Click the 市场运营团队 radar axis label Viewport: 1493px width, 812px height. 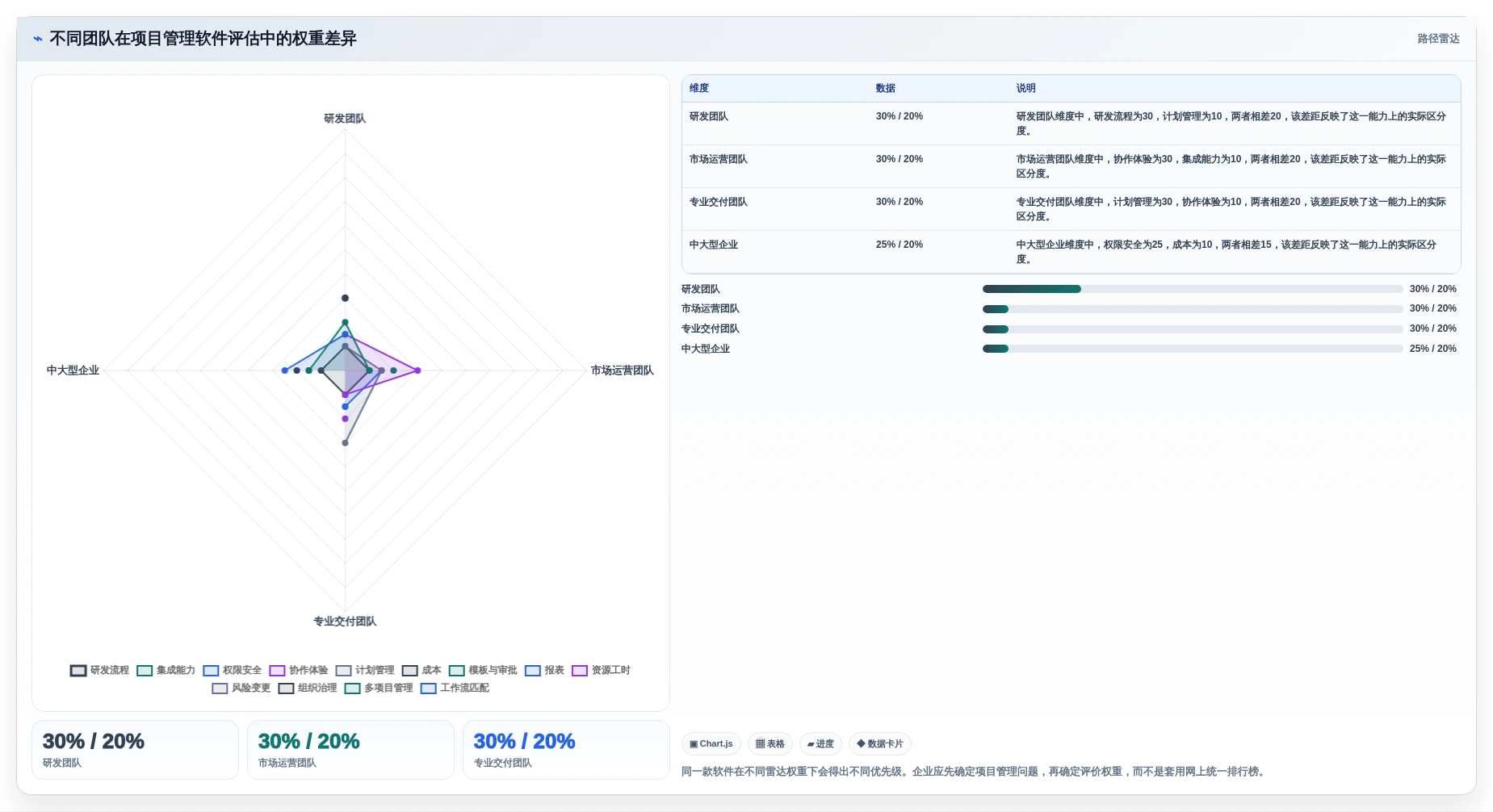622,370
